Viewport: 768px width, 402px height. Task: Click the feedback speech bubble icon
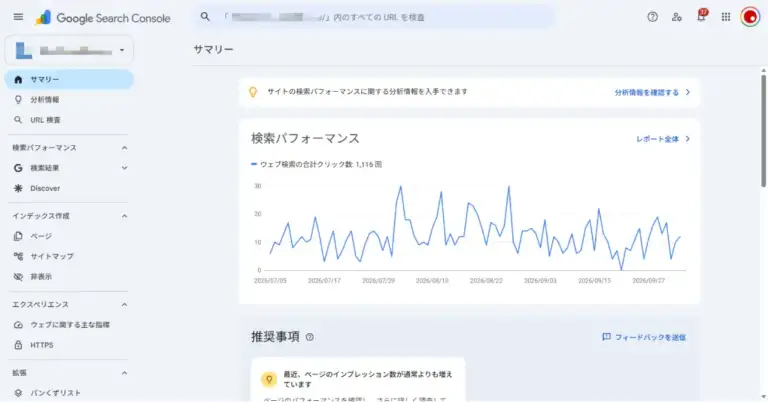coord(606,337)
